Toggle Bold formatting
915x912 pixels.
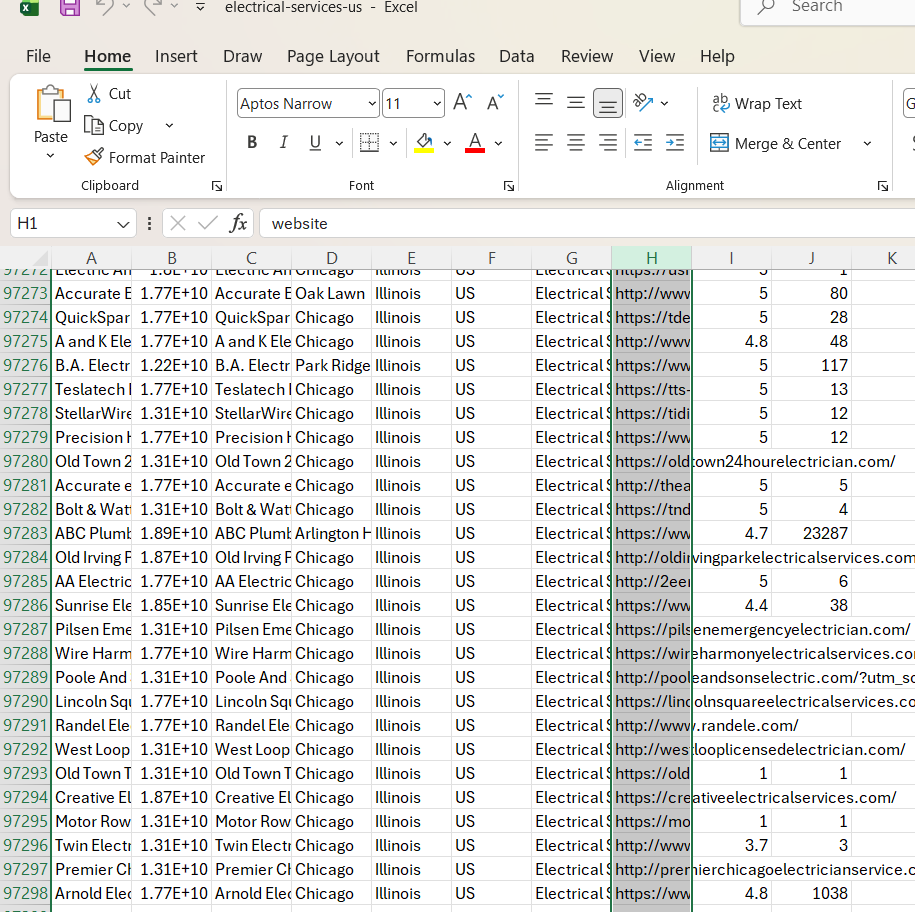tap(252, 142)
